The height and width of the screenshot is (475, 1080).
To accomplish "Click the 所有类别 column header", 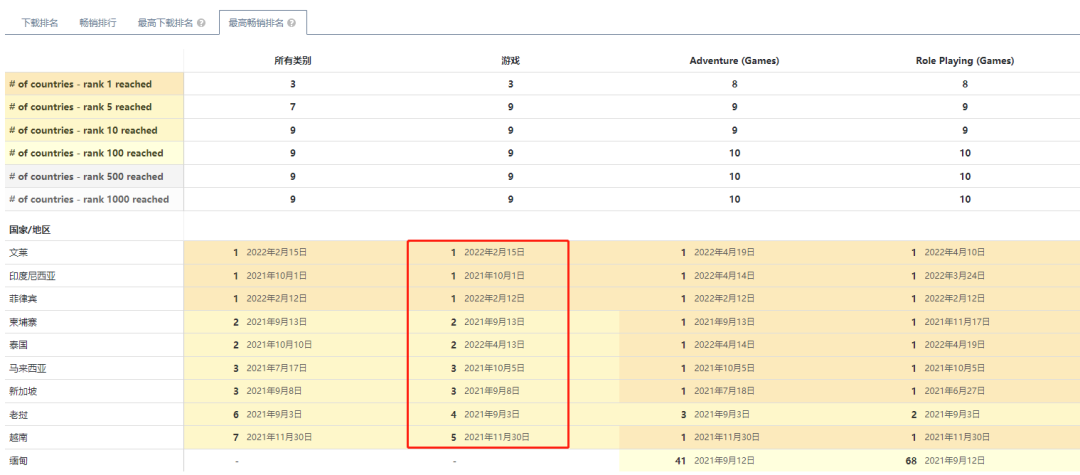I will (x=293, y=61).
